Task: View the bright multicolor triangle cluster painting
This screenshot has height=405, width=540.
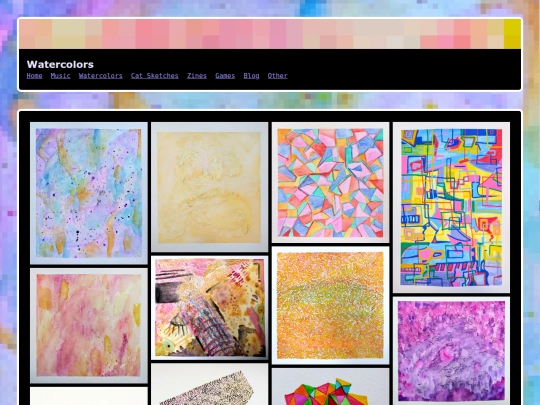Action: point(331,386)
